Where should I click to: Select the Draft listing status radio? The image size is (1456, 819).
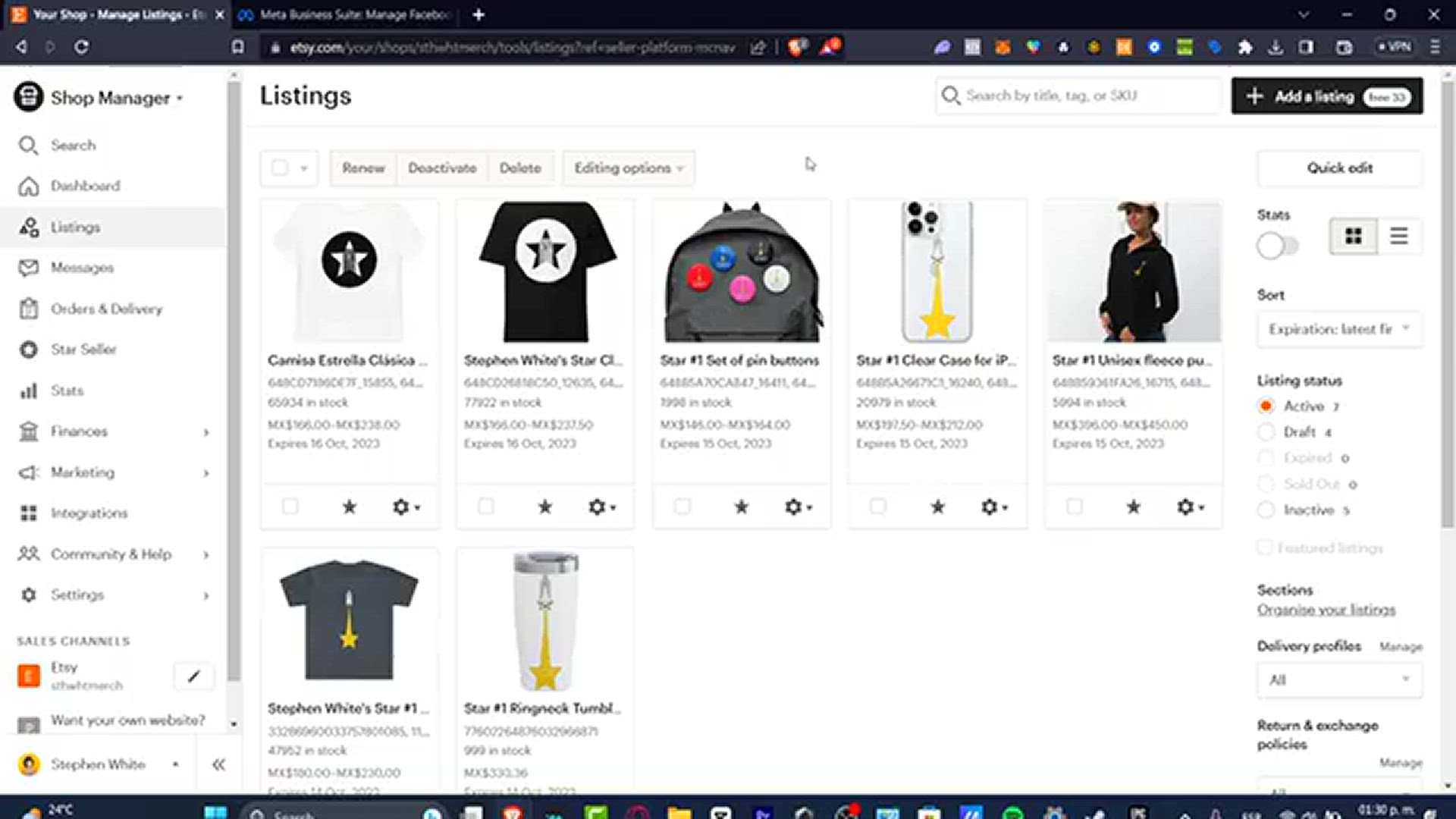tap(1266, 431)
